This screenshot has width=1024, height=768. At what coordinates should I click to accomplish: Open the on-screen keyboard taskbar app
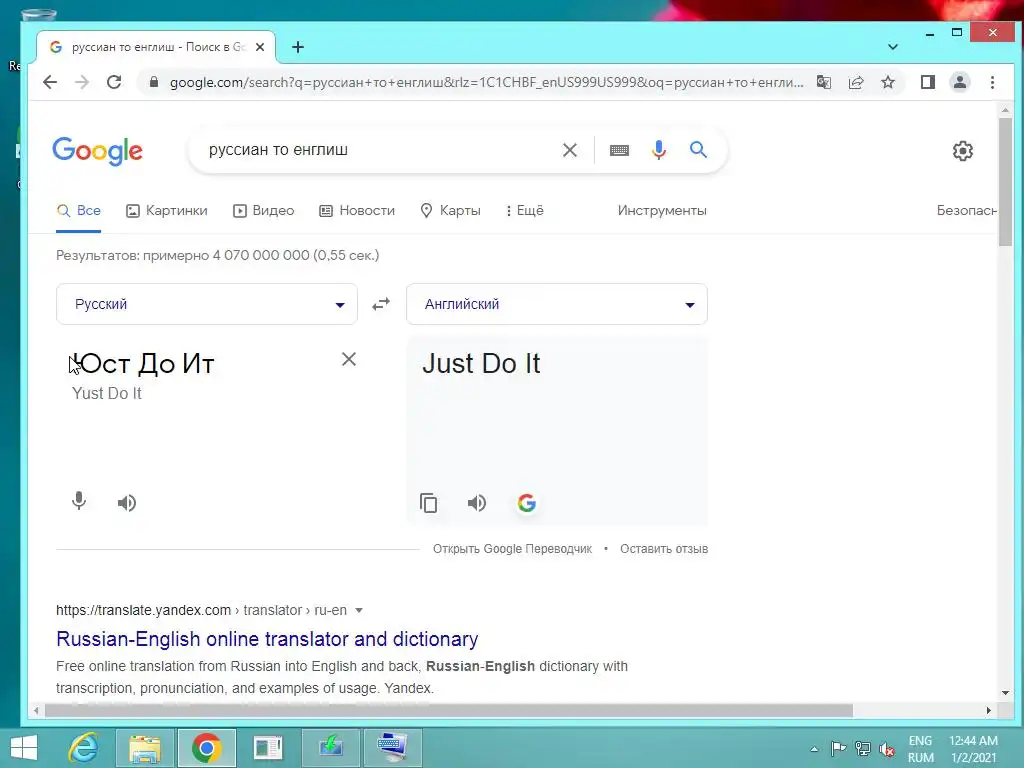coord(392,748)
